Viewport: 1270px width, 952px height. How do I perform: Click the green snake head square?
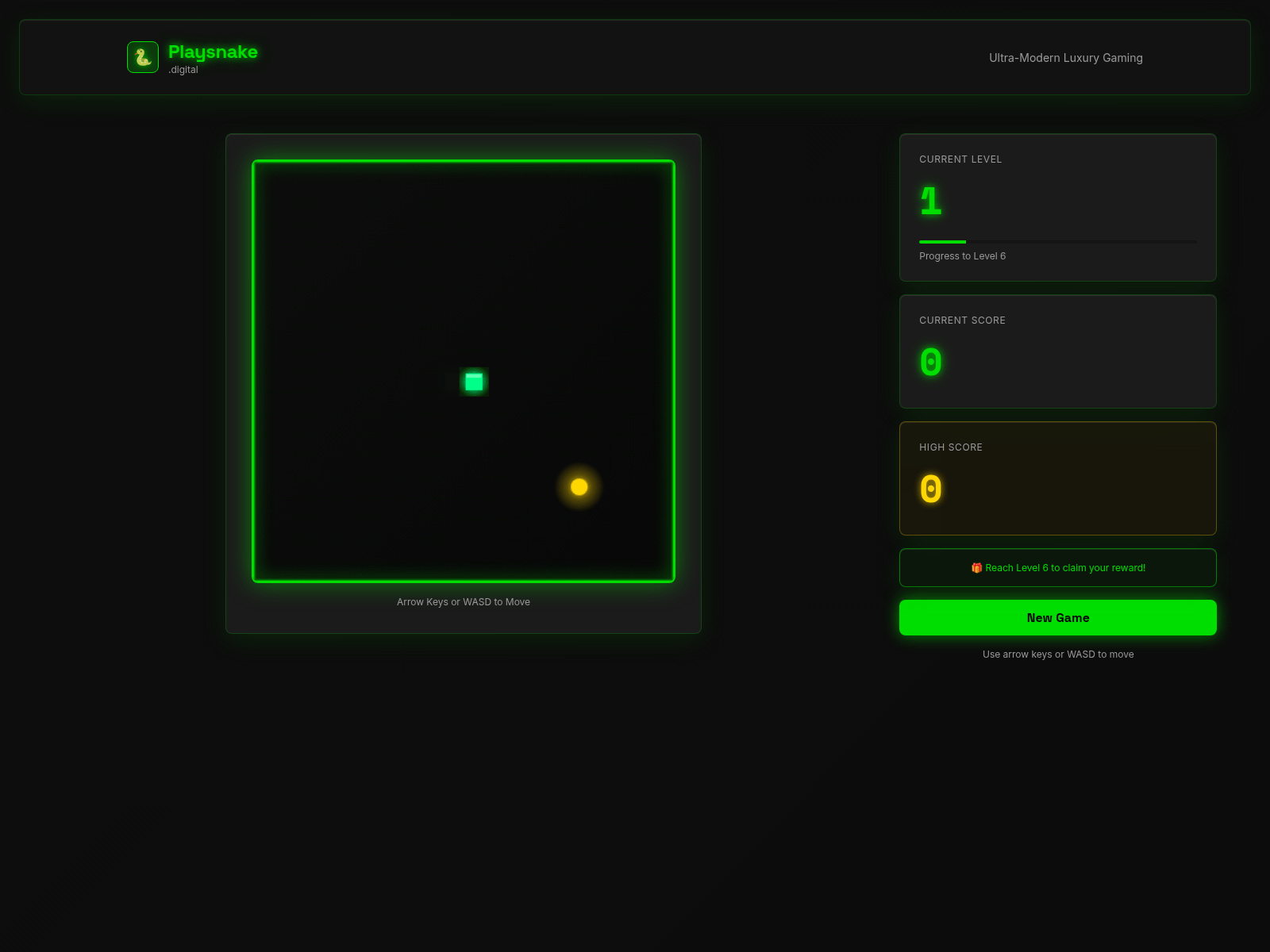[x=474, y=382]
